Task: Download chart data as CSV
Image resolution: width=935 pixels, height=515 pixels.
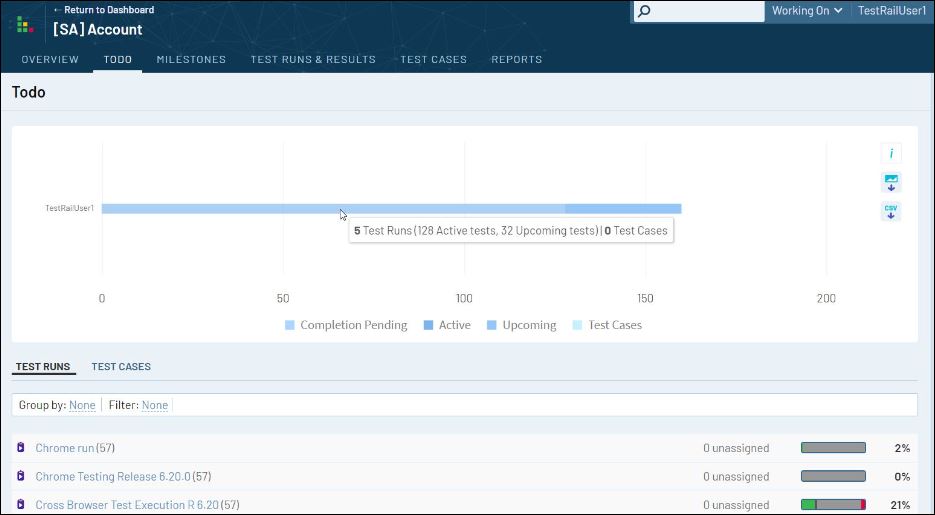Action: pyautogui.click(x=890, y=212)
